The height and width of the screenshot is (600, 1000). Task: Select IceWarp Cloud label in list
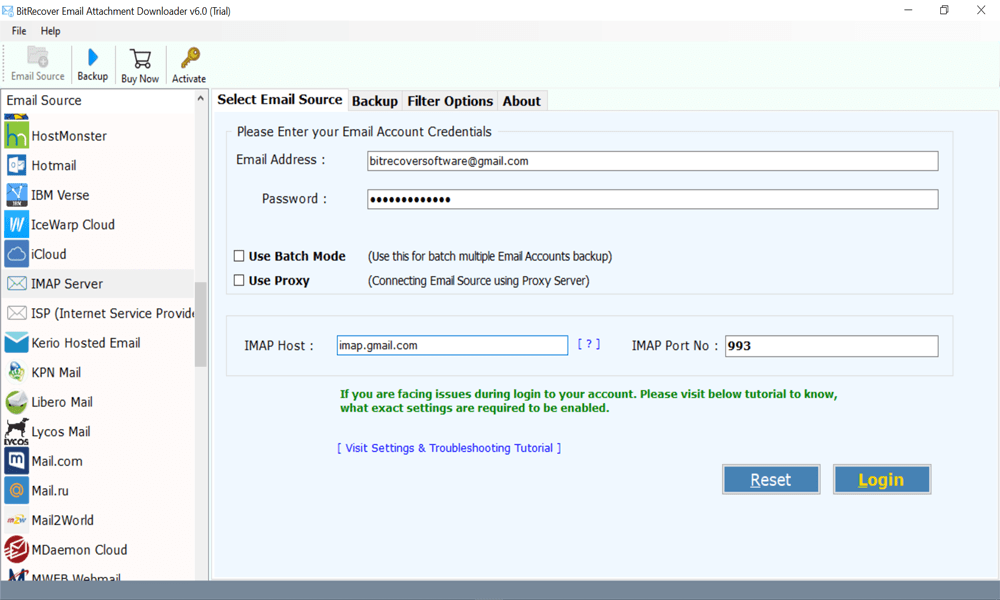pos(73,224)
